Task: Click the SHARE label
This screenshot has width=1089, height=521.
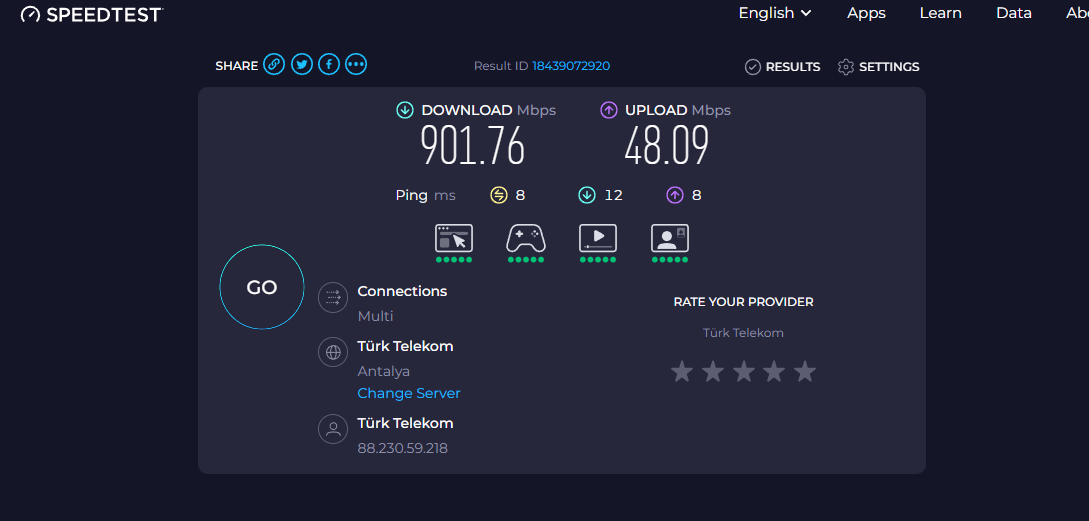Action: point(237,66)
